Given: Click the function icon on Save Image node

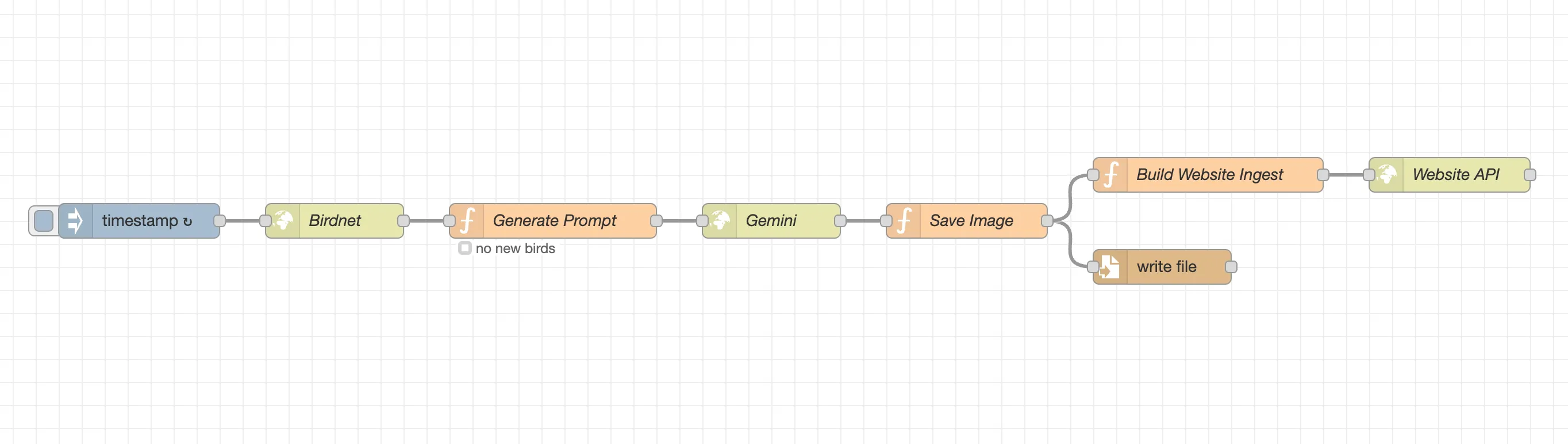Looking at the screenshot, I should (x=904, y=220).
